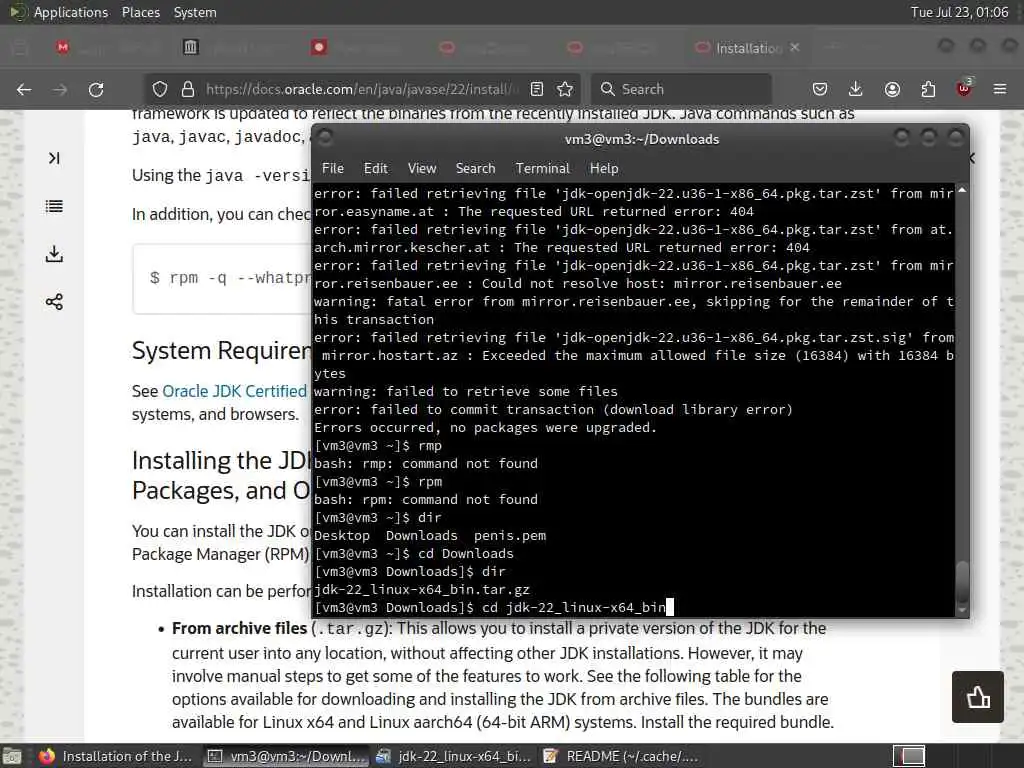The width and height of the screenshot is (1024, 768).
Task: Click the '$ rpm -q --whatpr' code block
Action: click(x=222, y=279)
